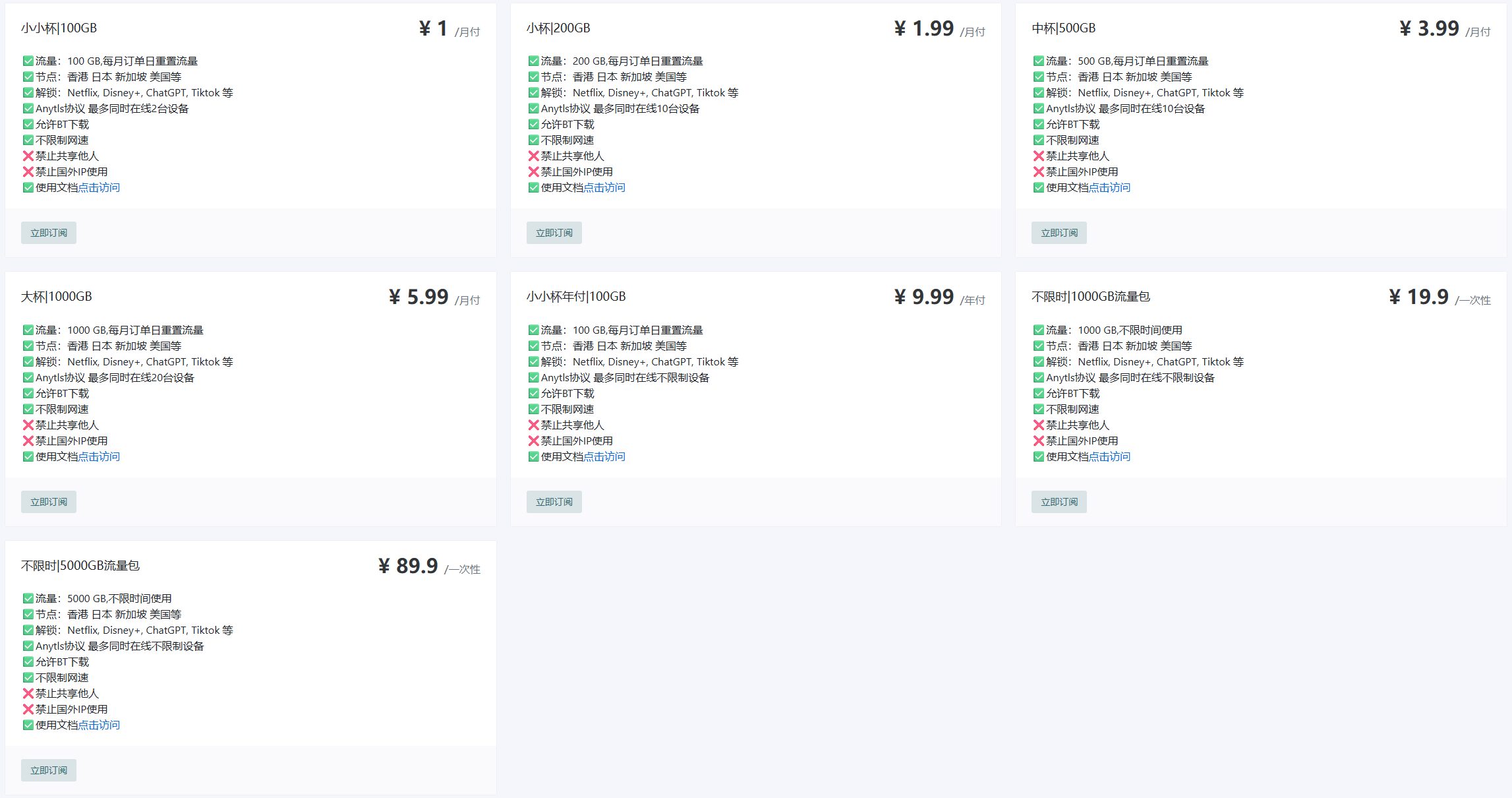The width and height of the screenshot is (1512, 798).
Task: Click red X beside 禁止共享他人 in 中杯|500GB card
Action: coord(1038,156)
